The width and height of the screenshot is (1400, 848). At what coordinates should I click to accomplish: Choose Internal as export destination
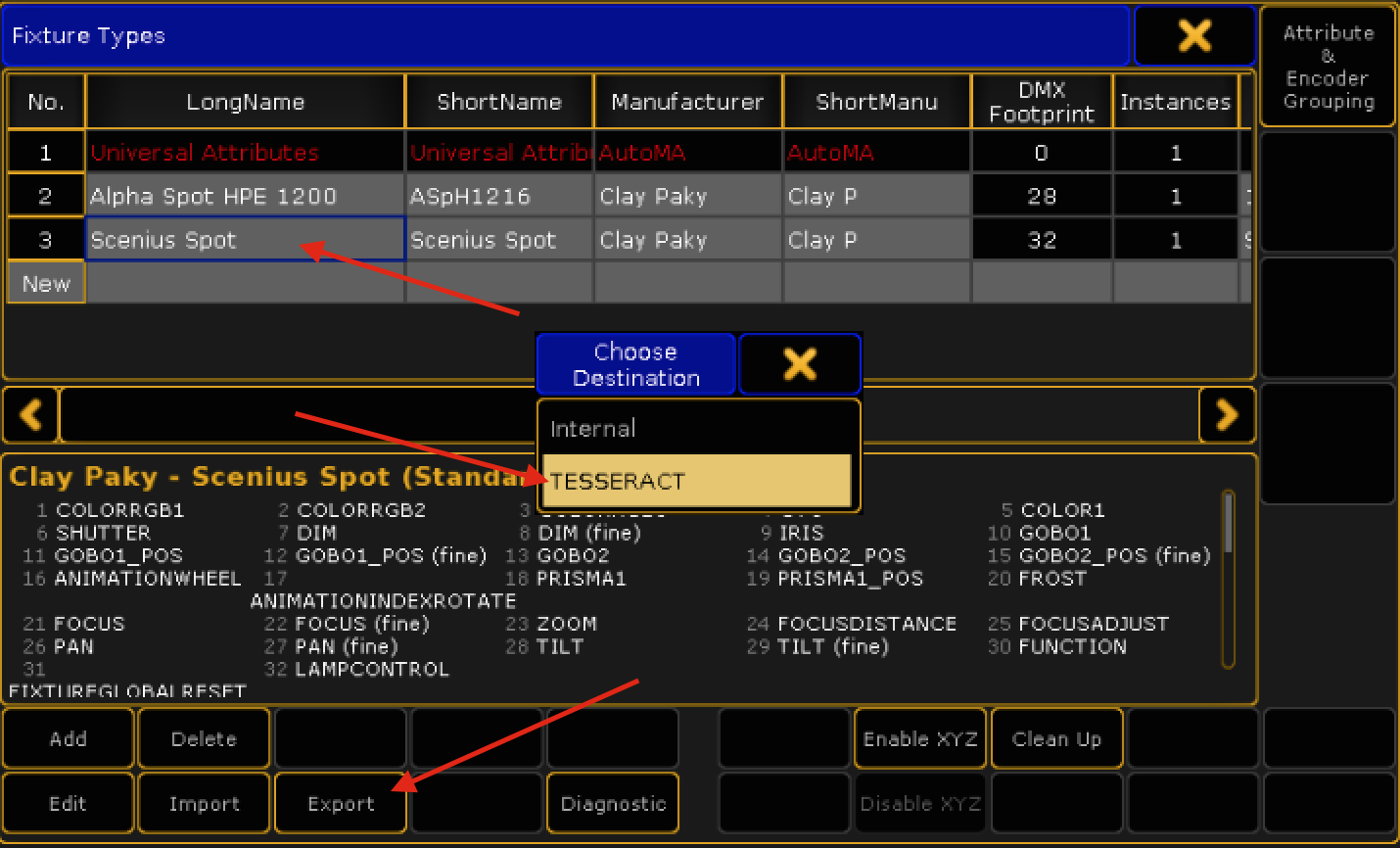697,429
